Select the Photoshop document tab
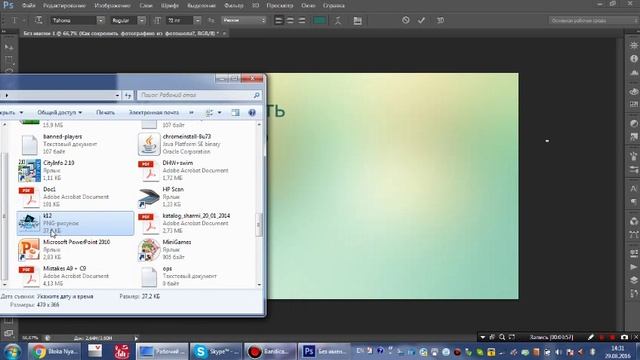 [x=120, y=33]
